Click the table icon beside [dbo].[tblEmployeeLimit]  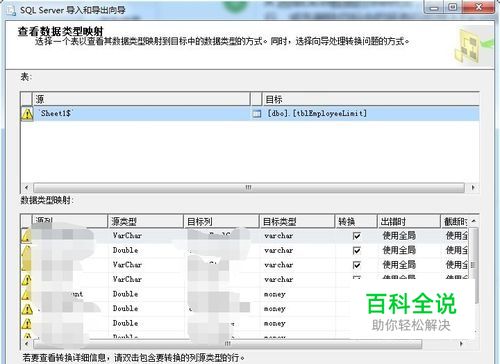(x=256, y=114)
